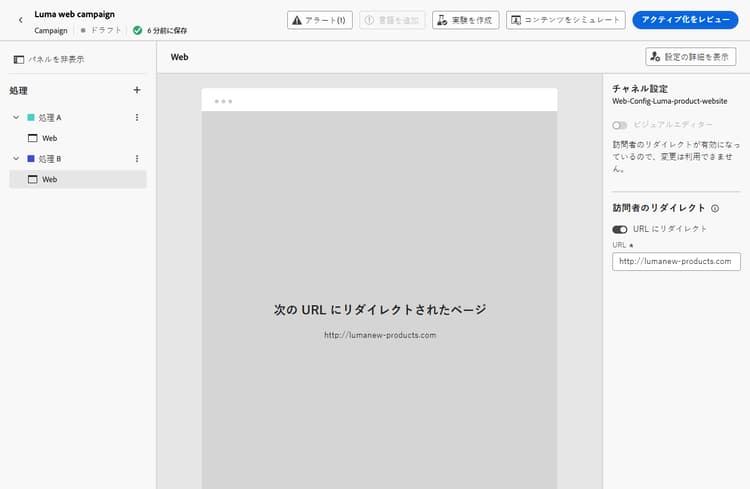Click the 処理 B label
750x489 pixels.
[x=50, y=158]
